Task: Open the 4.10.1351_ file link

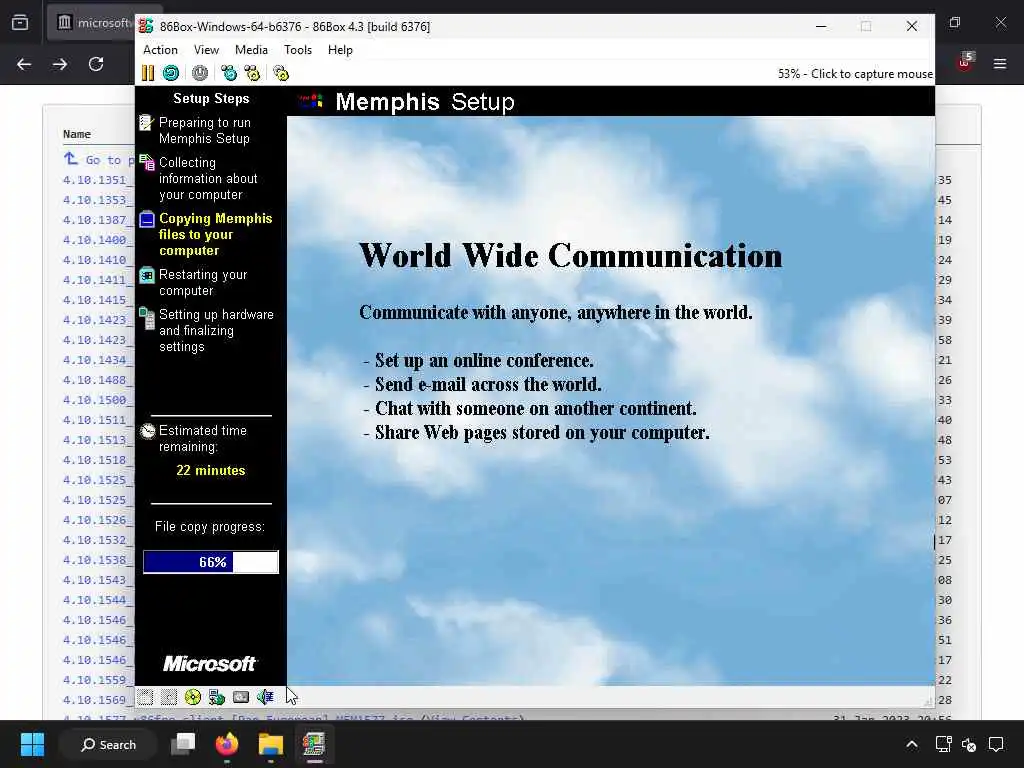Action: [x=98, y=180]
